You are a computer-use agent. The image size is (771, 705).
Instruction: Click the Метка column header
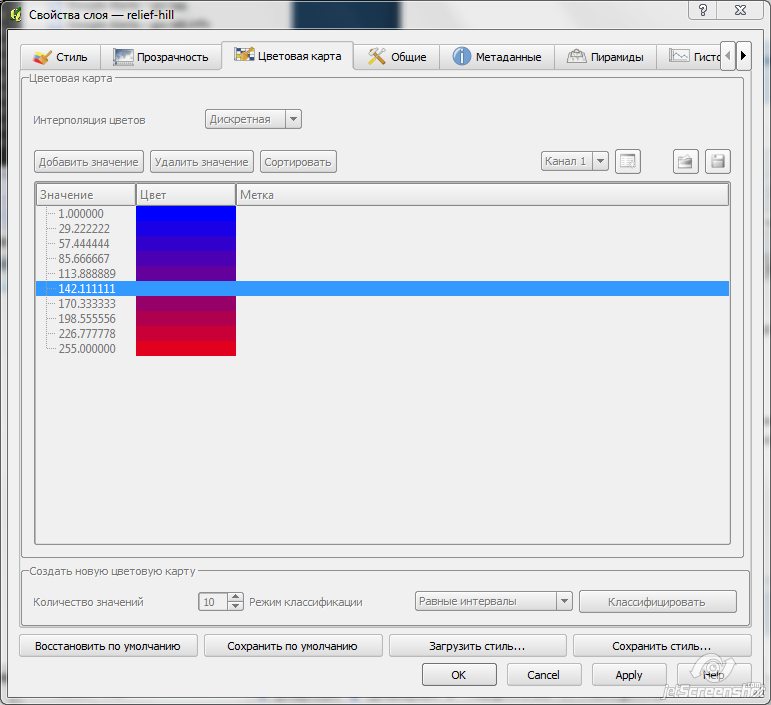[482, 195]
